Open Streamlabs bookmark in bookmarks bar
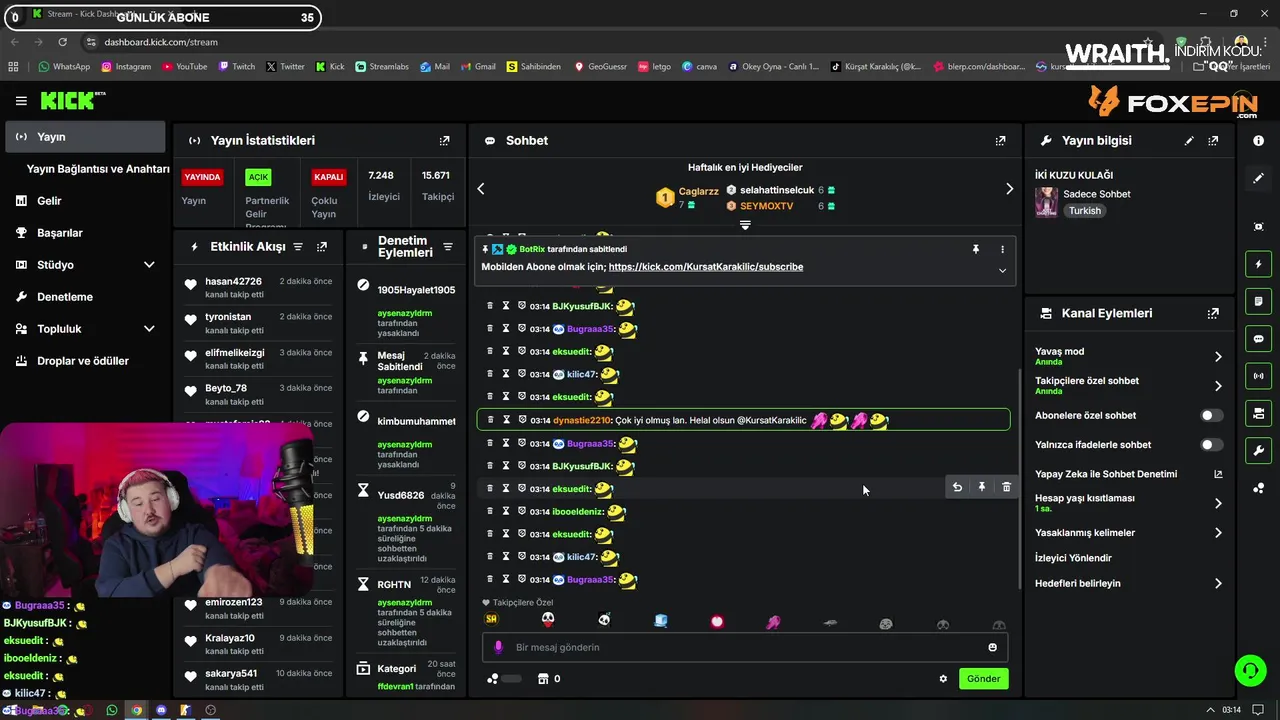Image resolution: width=1280 pixels, height=720 pixels. [x=380, y=67]
